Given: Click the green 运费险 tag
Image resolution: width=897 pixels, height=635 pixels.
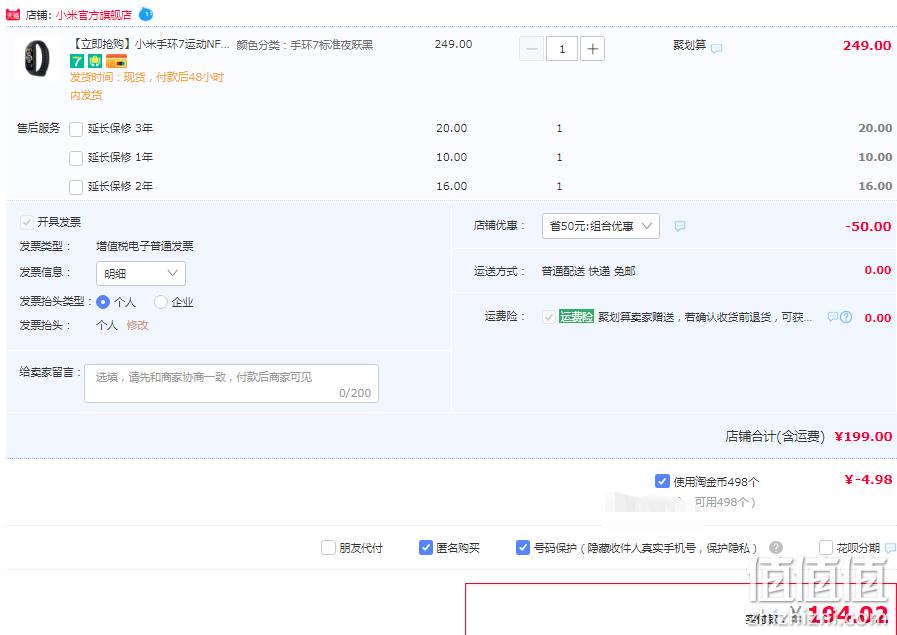Looking at the screenshot, I should pyautogui.click(x=576, y=316).
